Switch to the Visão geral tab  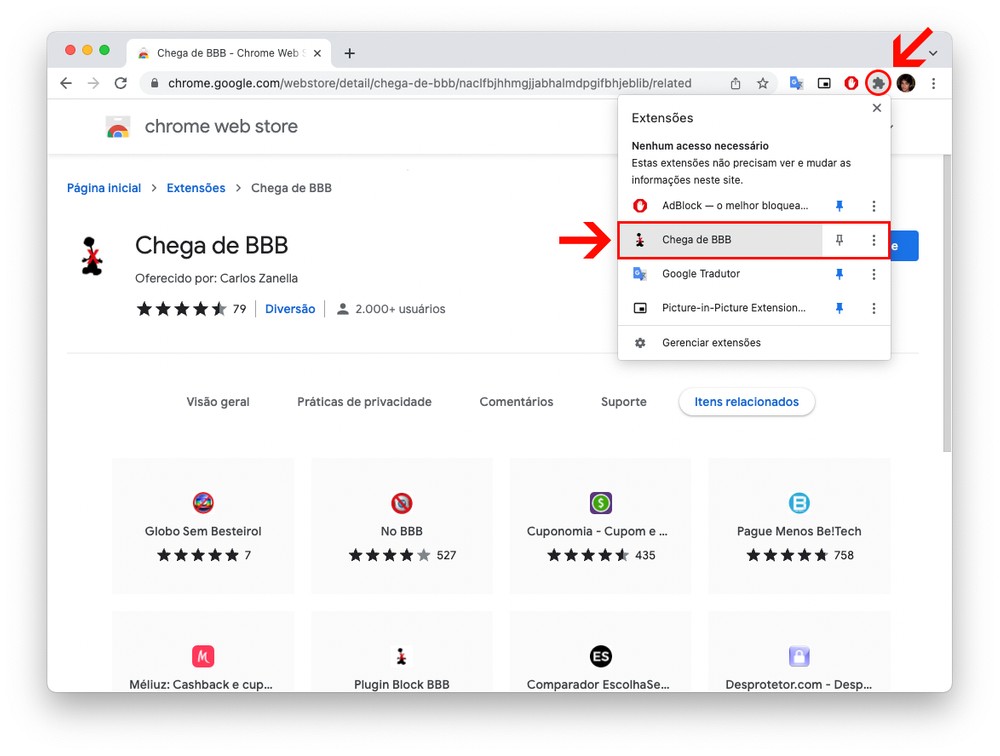pyautogui.click(x=218, y=402)
